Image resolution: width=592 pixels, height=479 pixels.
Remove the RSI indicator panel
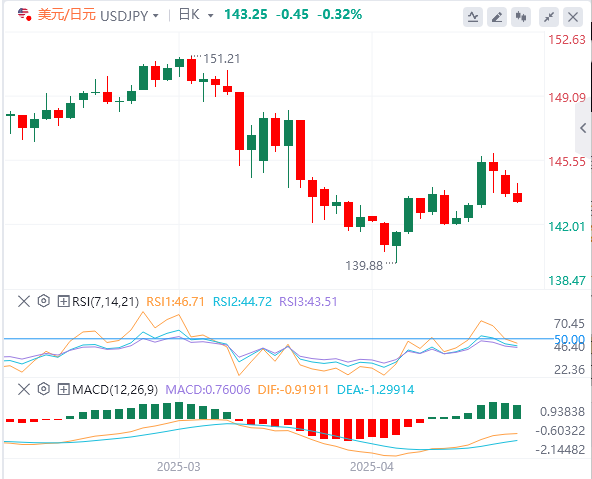[x=24, y=301]
